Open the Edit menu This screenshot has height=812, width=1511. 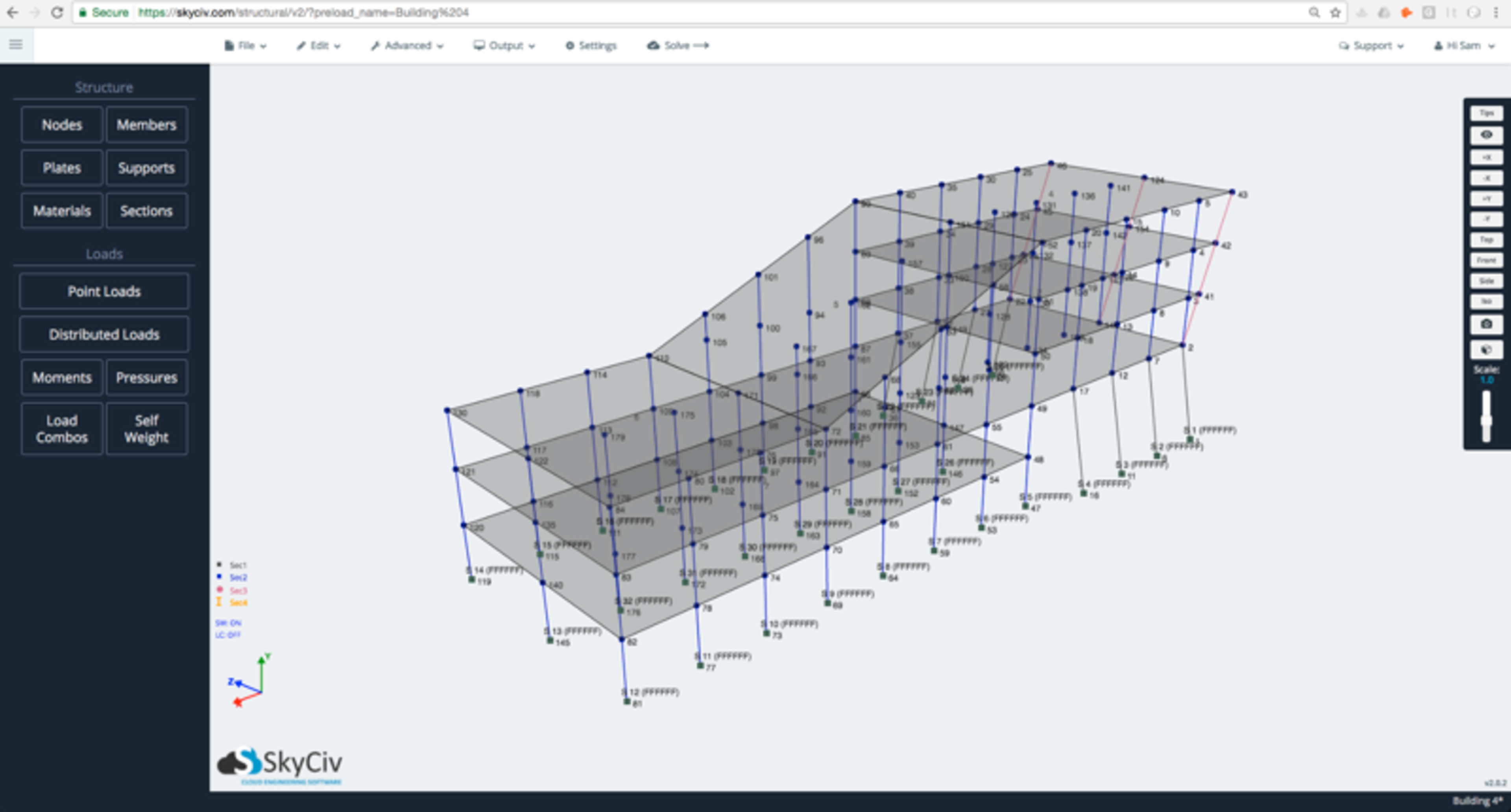click(318, 45)
